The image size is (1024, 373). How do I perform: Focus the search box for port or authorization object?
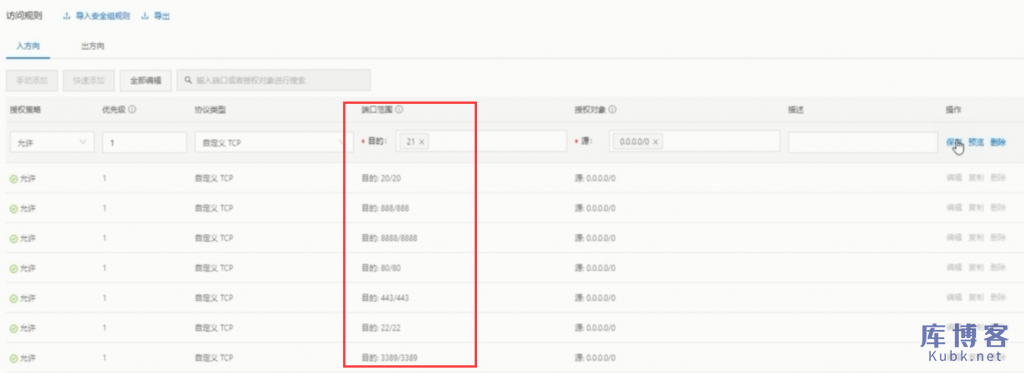pyautogui.click(x=274, y=80)
